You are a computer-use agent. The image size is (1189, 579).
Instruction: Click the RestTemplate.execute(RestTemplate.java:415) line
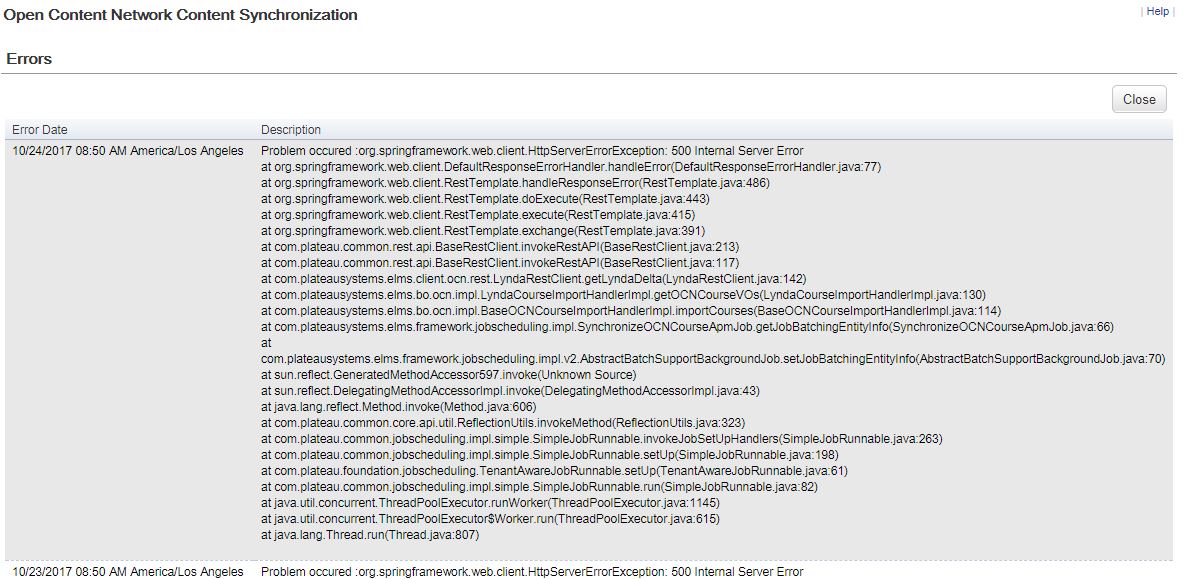pyautogui.click(x=478, y=214)
